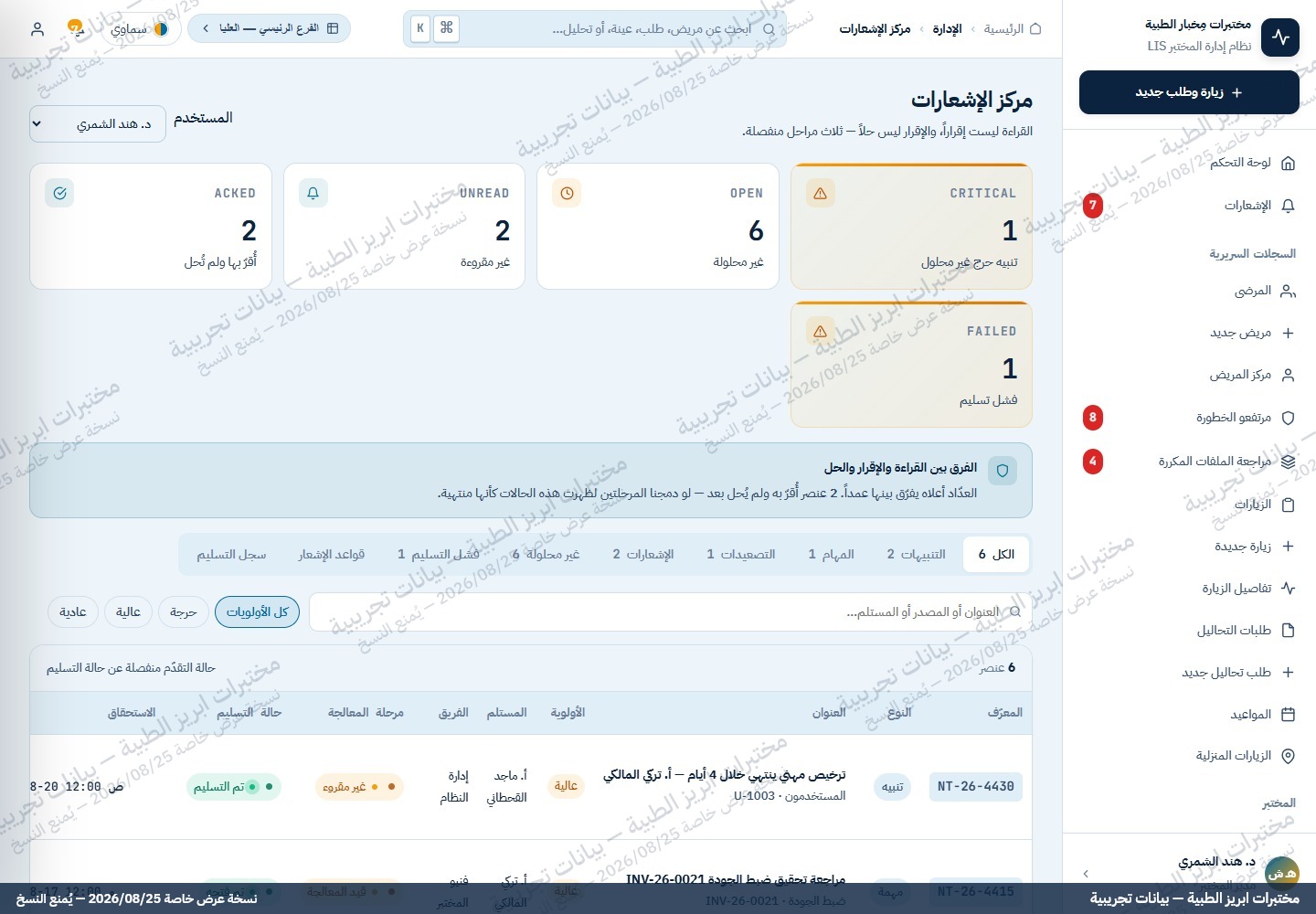
Task: Click the OPEN card clock icon
Action: (567, 194)
